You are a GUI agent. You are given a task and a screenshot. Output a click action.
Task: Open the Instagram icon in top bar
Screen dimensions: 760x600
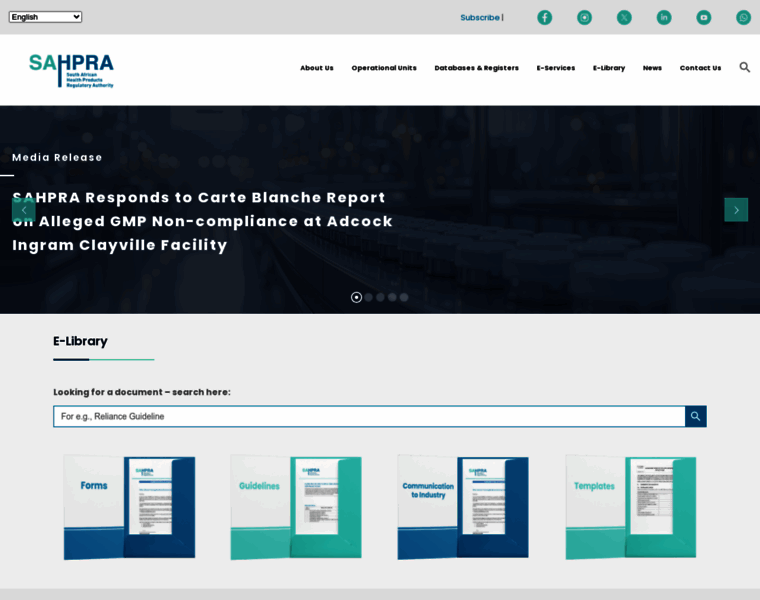click(x=584, y=17)
